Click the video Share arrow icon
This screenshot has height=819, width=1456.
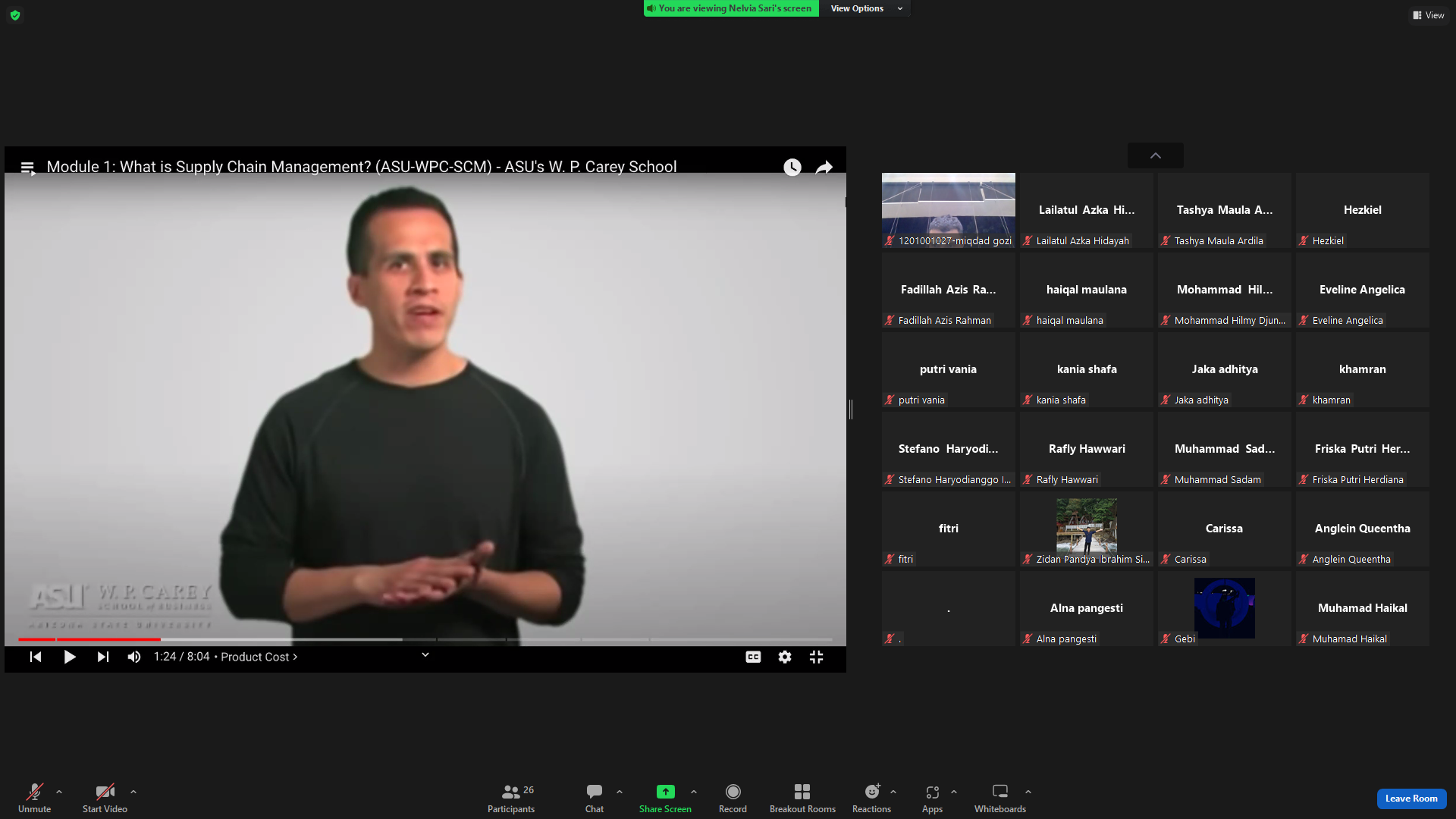coord(824,167)
